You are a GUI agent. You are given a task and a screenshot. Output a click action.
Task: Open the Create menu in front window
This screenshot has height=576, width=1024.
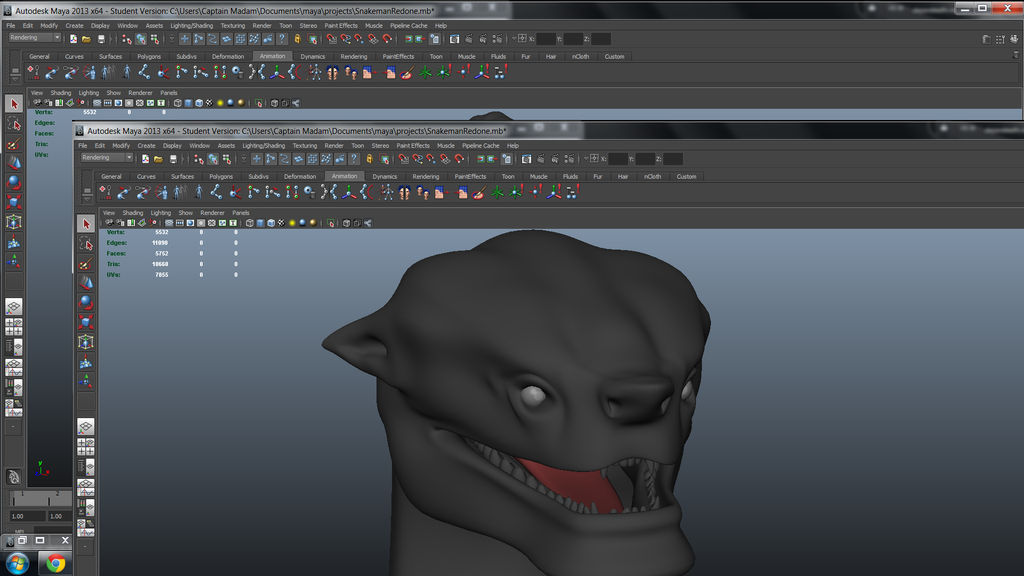146,146
